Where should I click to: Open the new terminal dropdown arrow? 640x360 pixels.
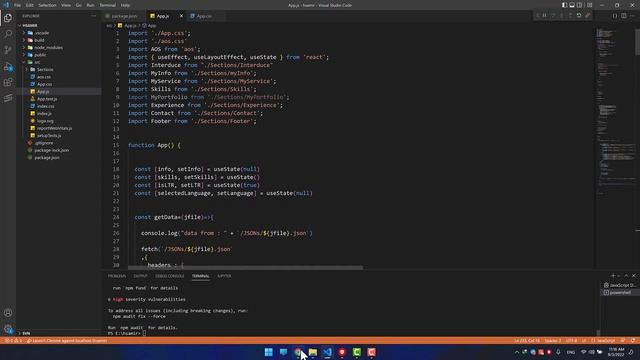[x=618, y=276]
